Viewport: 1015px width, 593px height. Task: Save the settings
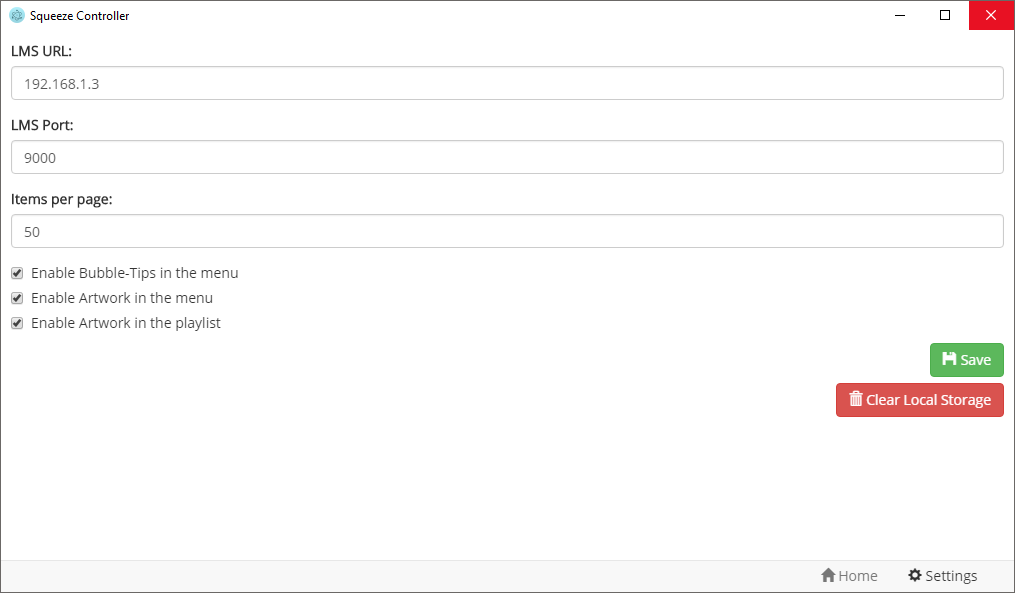coord(966,360)
